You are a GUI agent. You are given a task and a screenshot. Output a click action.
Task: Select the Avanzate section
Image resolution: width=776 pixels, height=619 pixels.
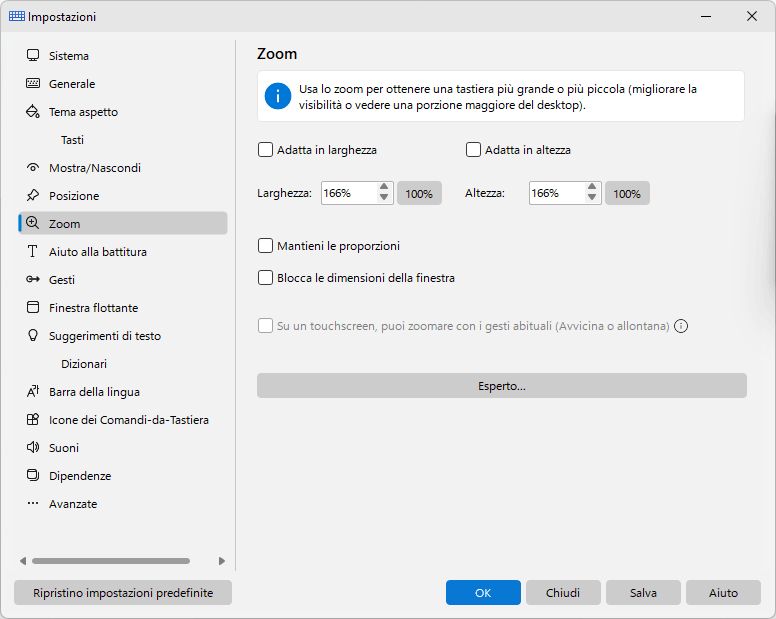point(123,504)
